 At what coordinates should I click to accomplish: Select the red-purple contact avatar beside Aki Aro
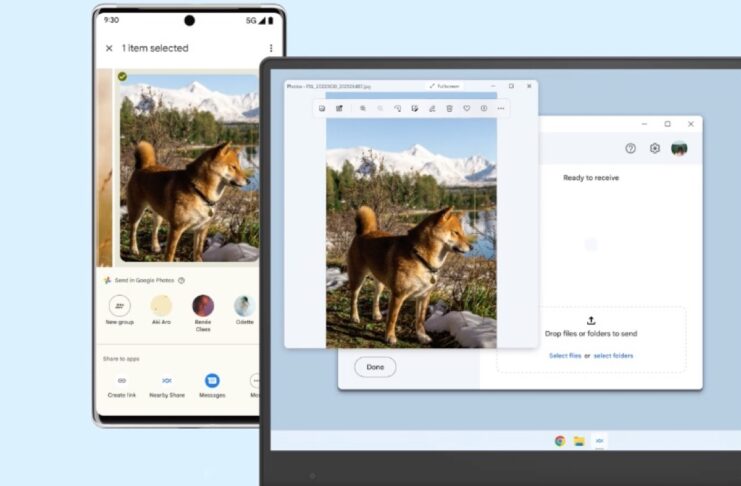pyautogui.click(x=203, y=306)
